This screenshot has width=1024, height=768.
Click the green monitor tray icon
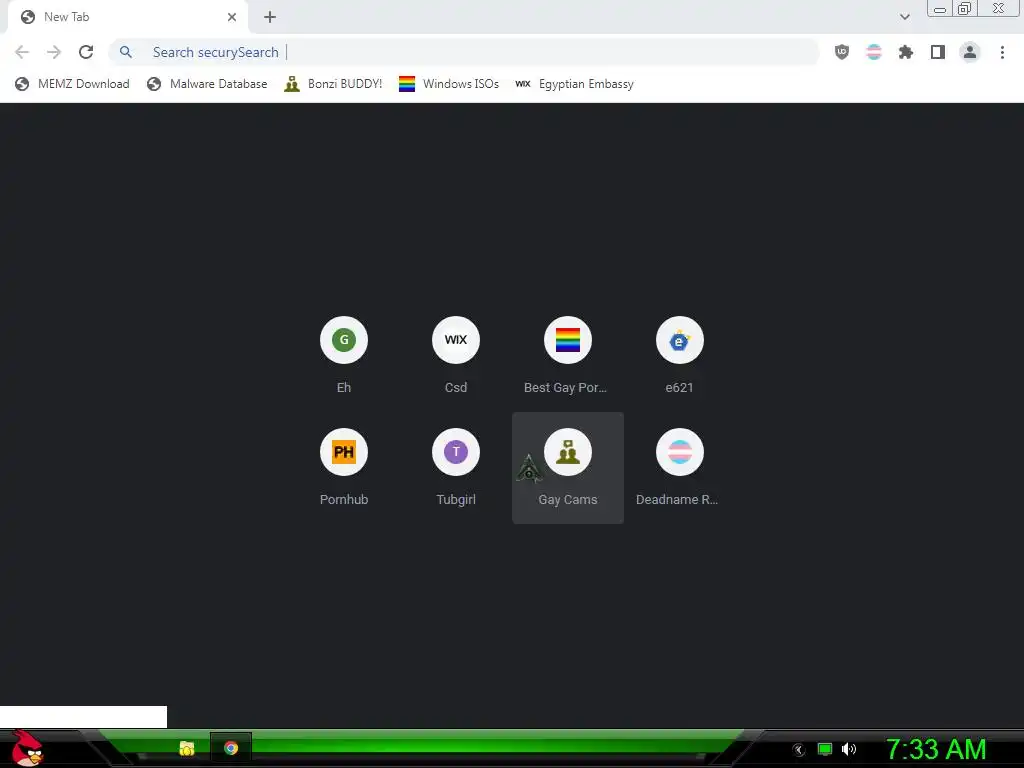[x=825, y=749]
